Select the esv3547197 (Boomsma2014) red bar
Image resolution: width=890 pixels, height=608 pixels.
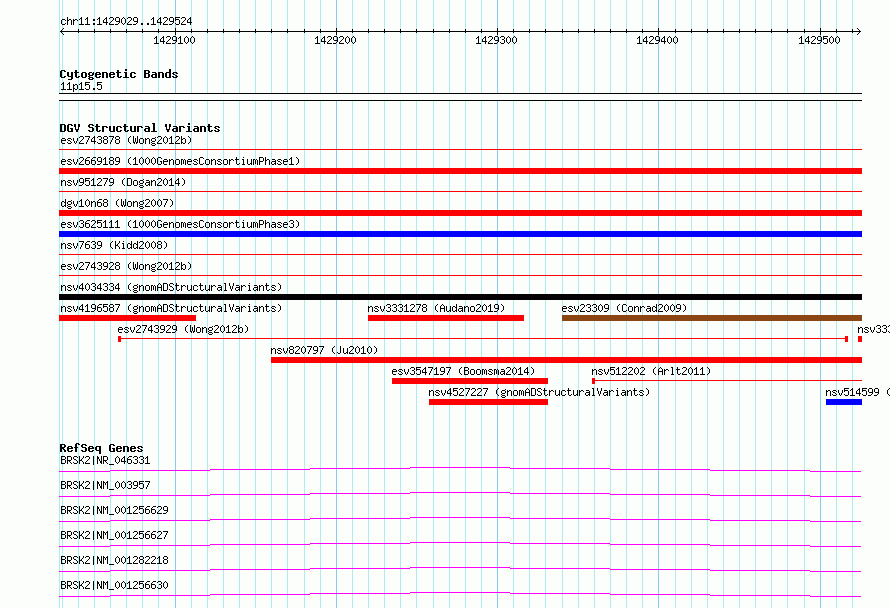coord(470,381)
